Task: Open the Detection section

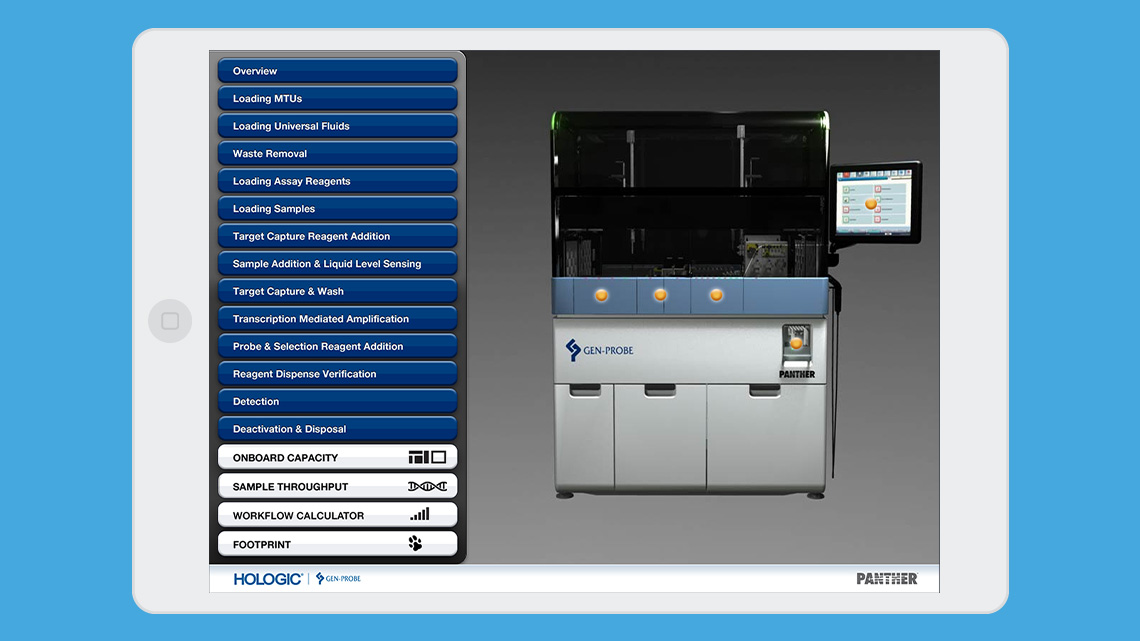Action: (x=337, y=401)
